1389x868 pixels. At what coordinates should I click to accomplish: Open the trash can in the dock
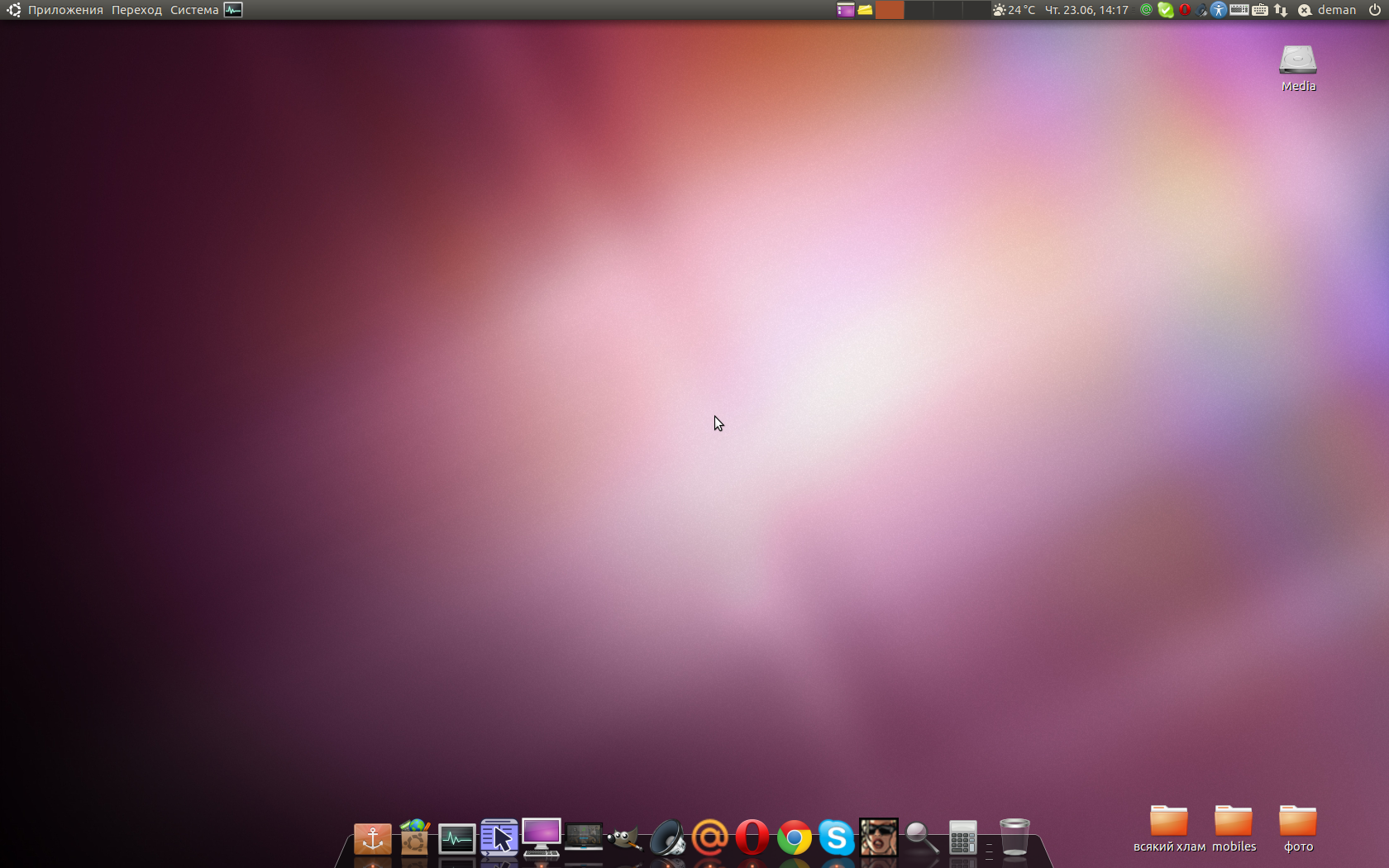coord(1014,837)
